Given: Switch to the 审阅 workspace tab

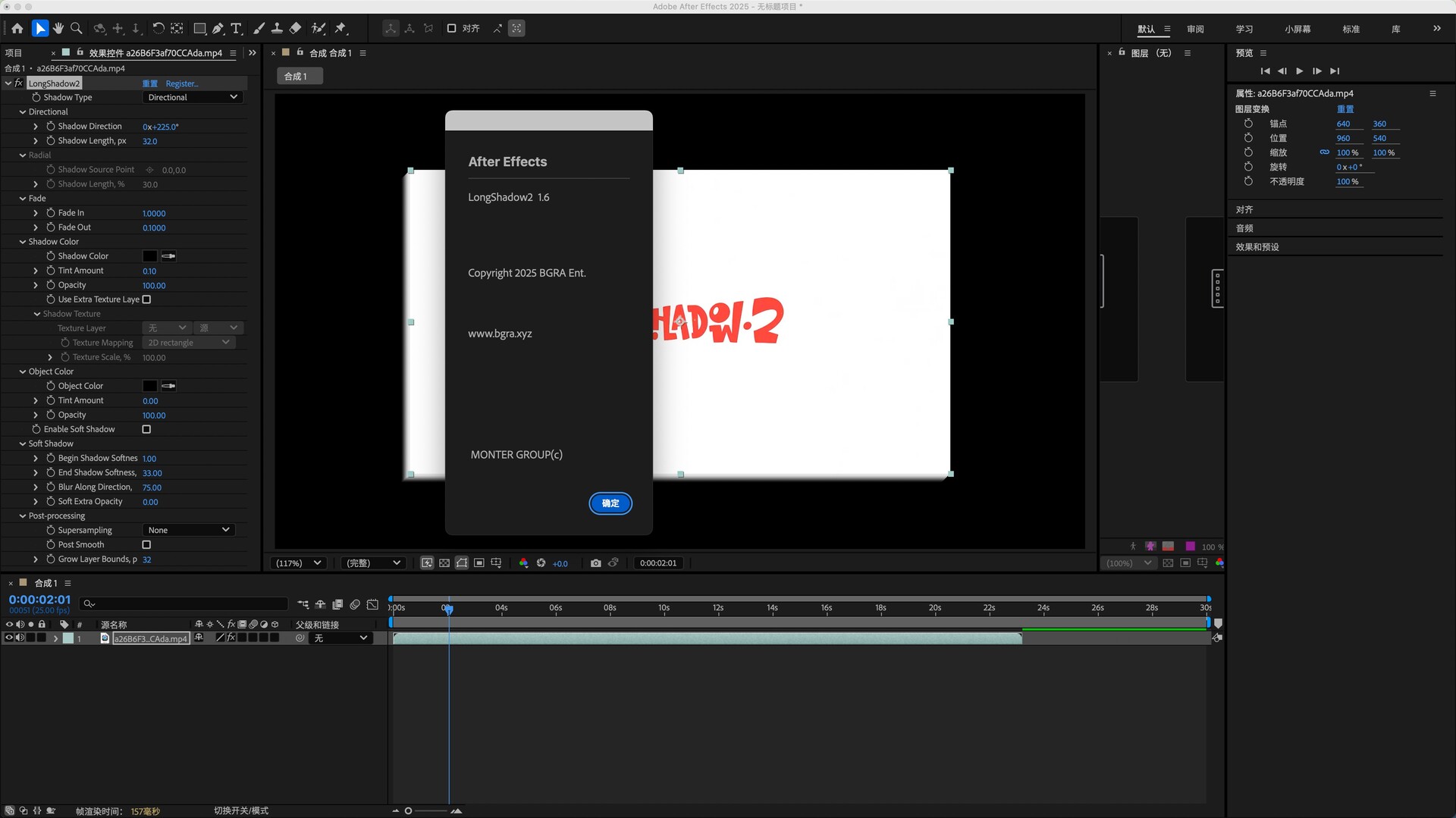Looking at the screenshot, I should click(1195, 29).
